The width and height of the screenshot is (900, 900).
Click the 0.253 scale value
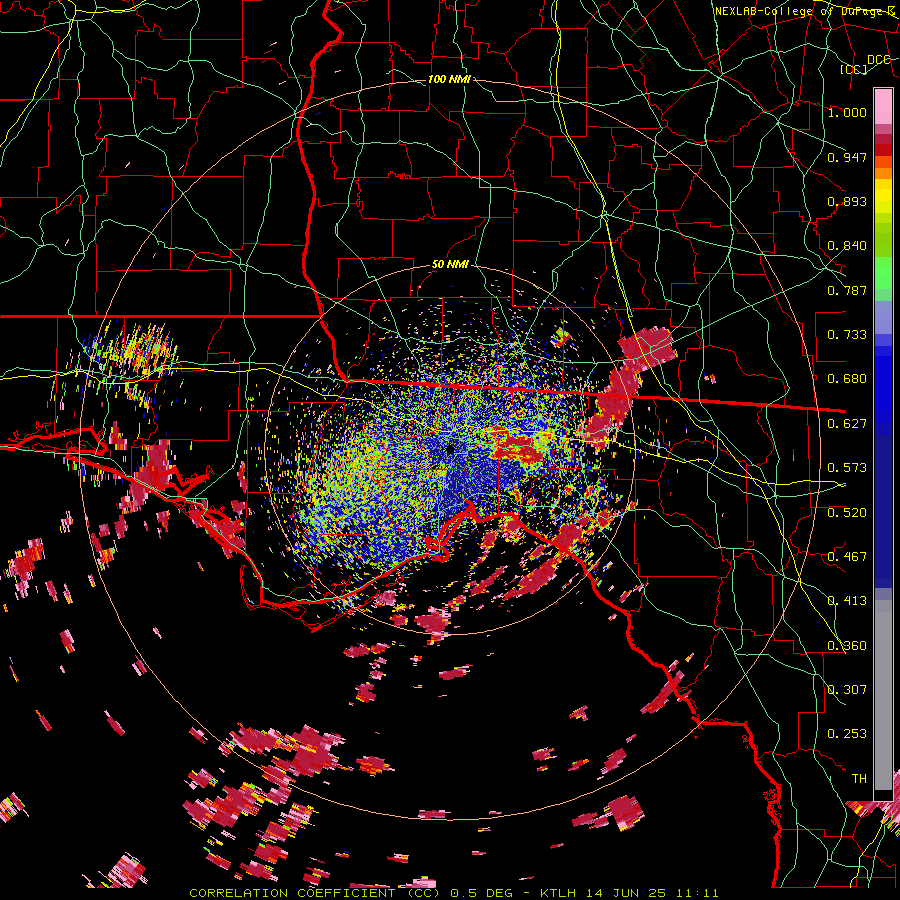pos(847,734)
